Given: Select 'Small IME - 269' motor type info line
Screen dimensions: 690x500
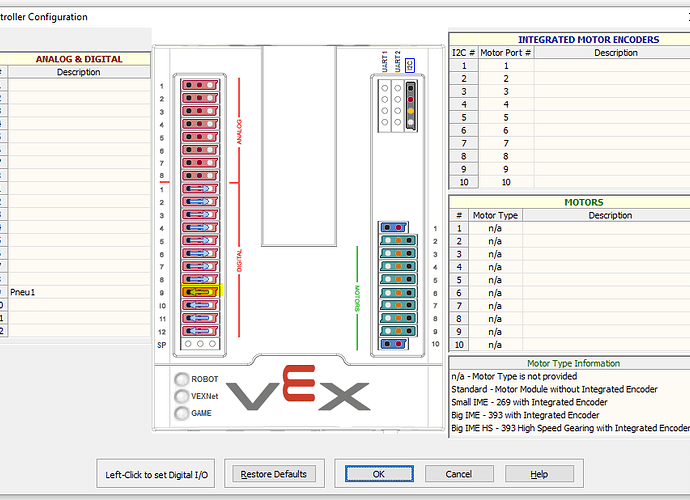Looking at the screenshot, I should pyautogui.click(x=529, y=402).
